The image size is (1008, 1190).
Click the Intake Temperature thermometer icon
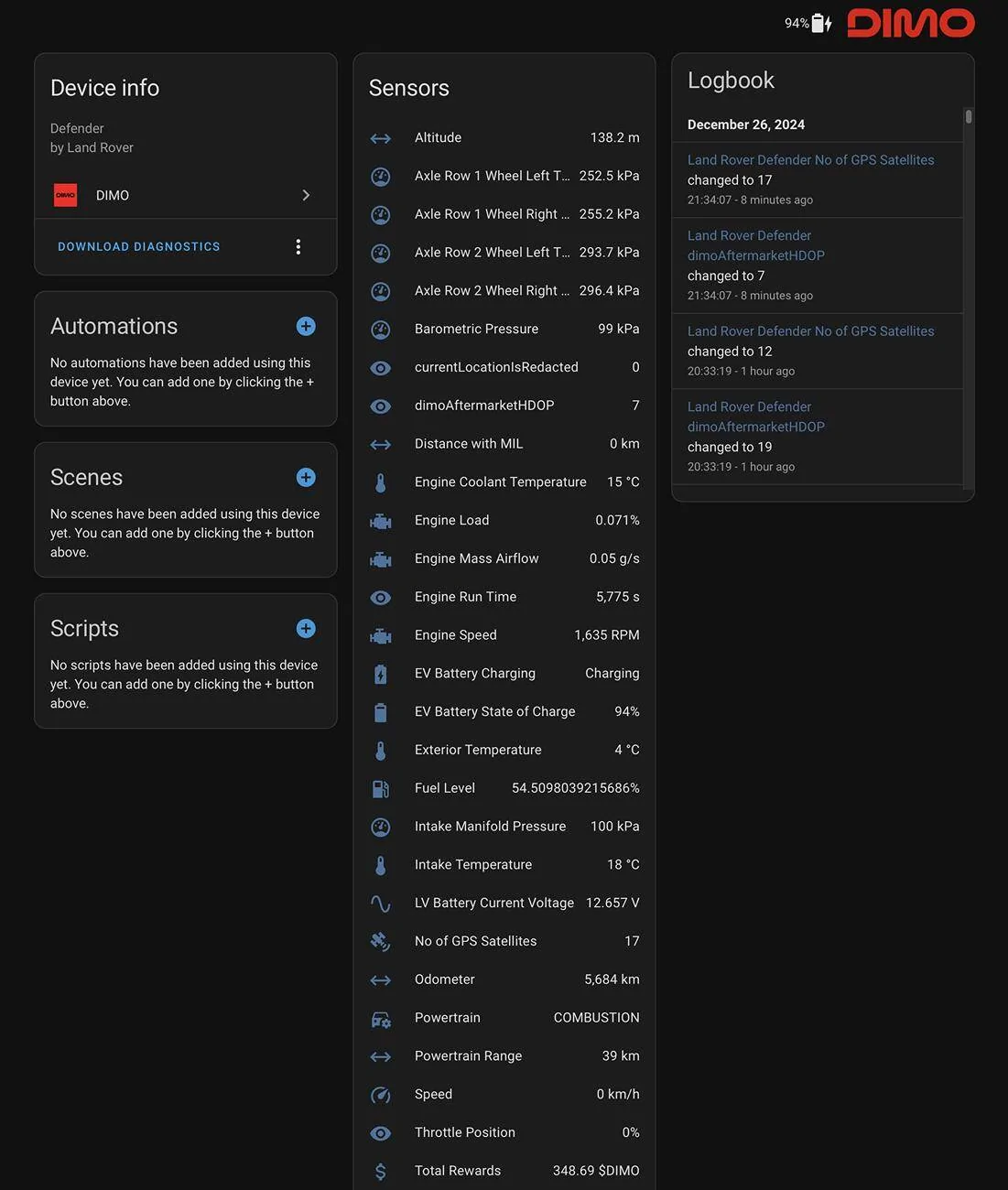(381, 866)
